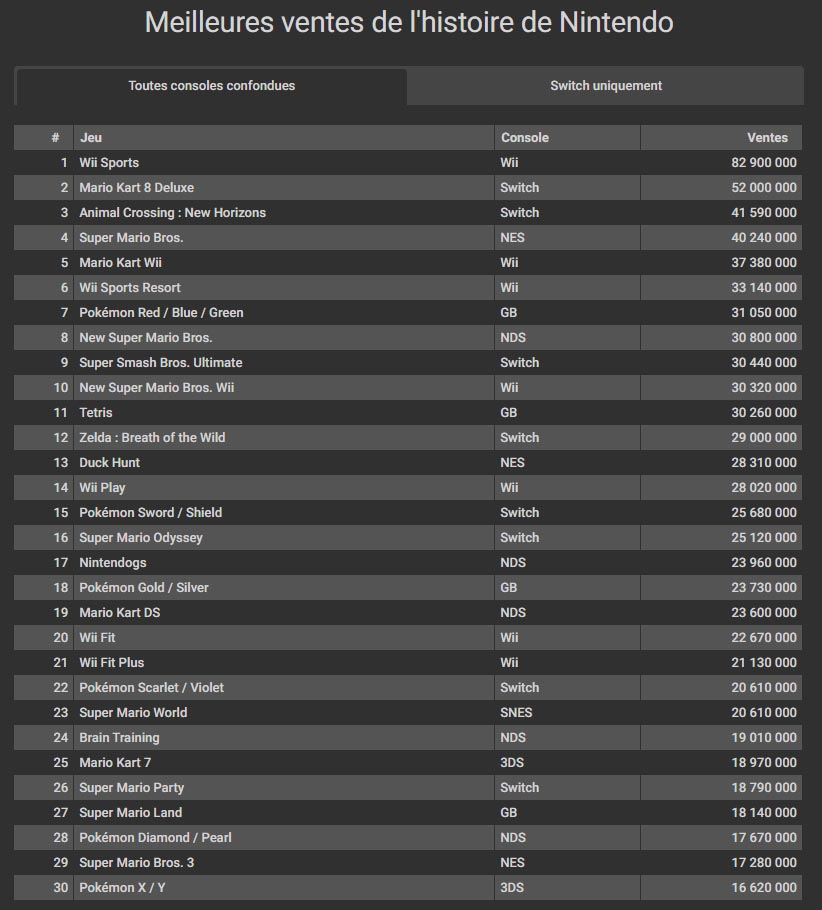Select the rank number '30'

tap(61, 886)
